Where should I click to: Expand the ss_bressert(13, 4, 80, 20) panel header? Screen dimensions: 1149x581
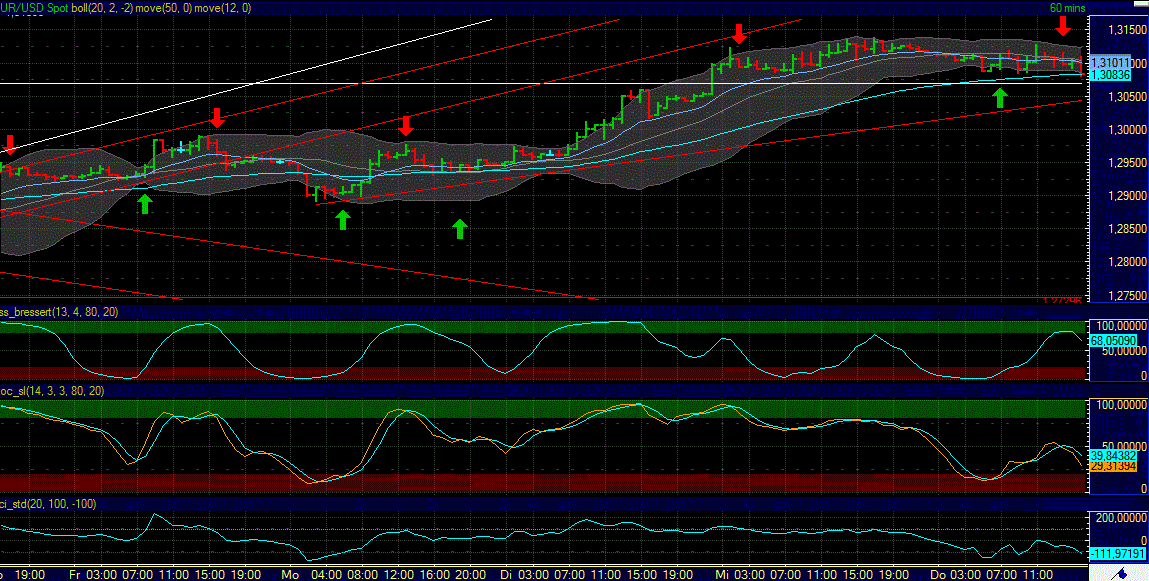58,311
